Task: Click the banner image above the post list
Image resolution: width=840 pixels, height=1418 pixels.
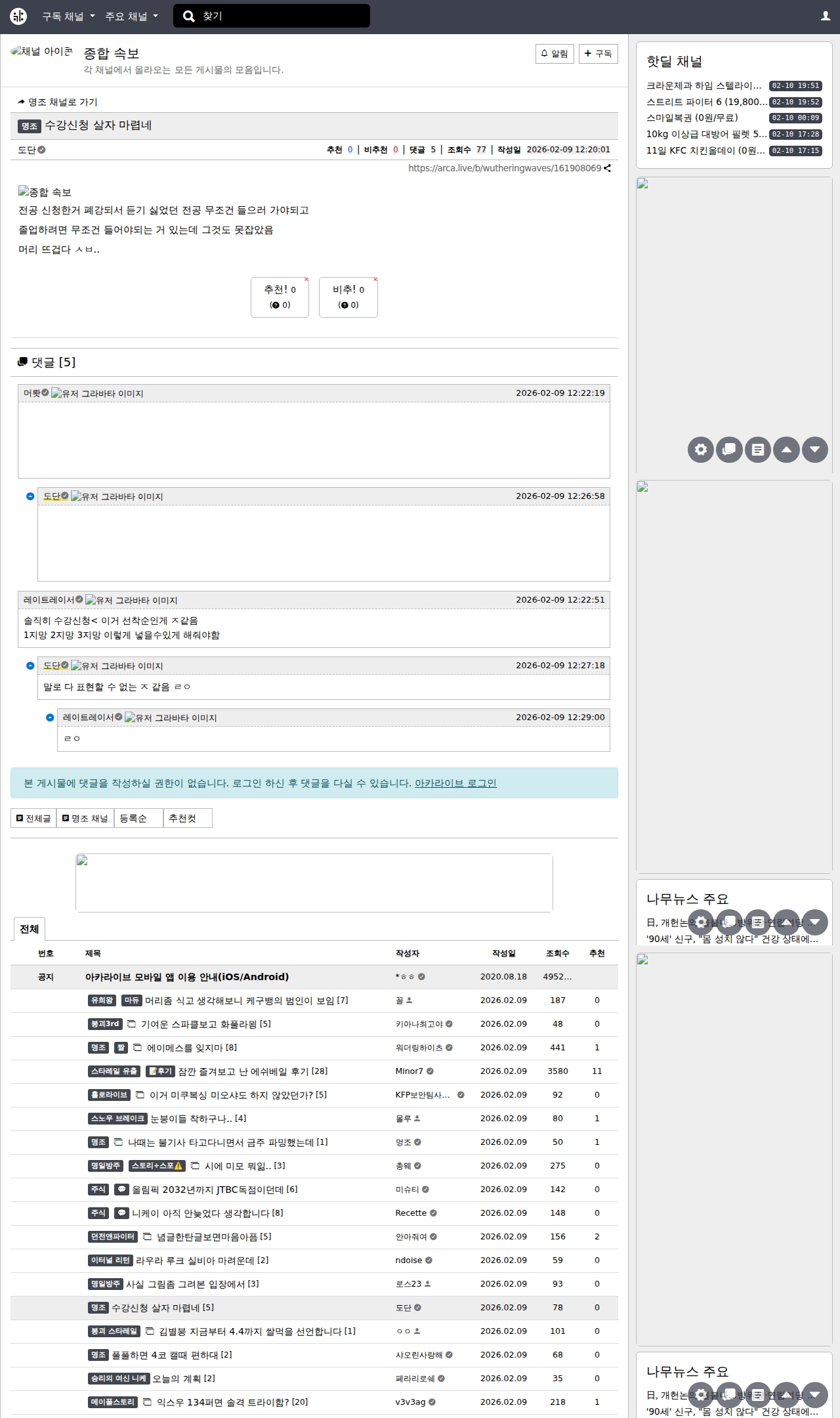Action: [314, 883]
